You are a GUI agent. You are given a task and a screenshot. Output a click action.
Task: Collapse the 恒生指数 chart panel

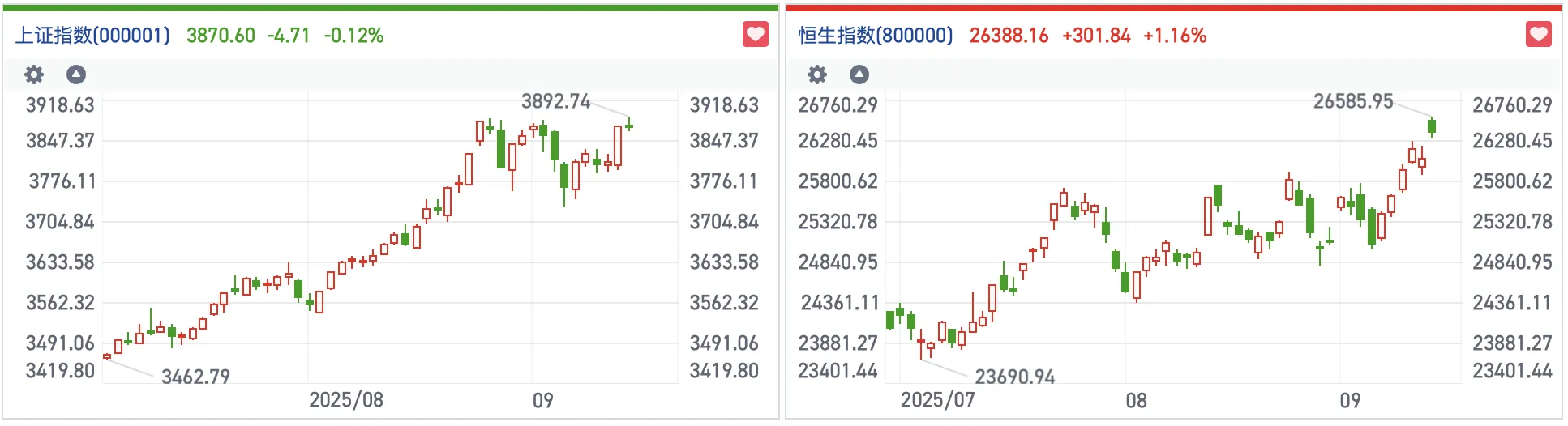tap(859, 75)
